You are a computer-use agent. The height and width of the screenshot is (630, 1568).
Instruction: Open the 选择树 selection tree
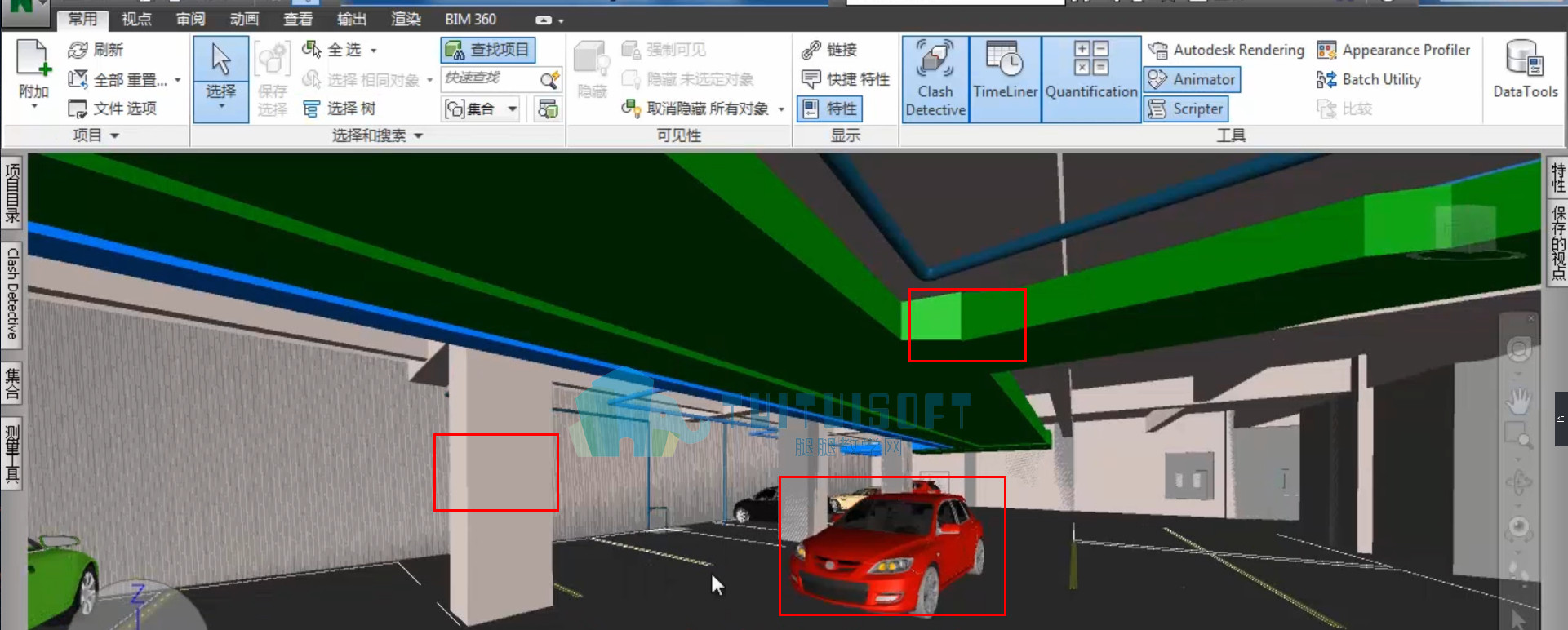pyautogui.click(x=339, y=109)
